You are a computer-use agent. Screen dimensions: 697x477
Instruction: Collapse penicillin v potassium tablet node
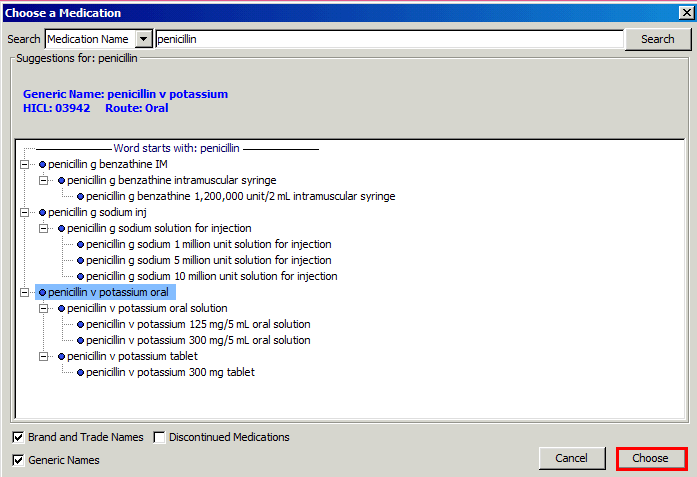44,356
